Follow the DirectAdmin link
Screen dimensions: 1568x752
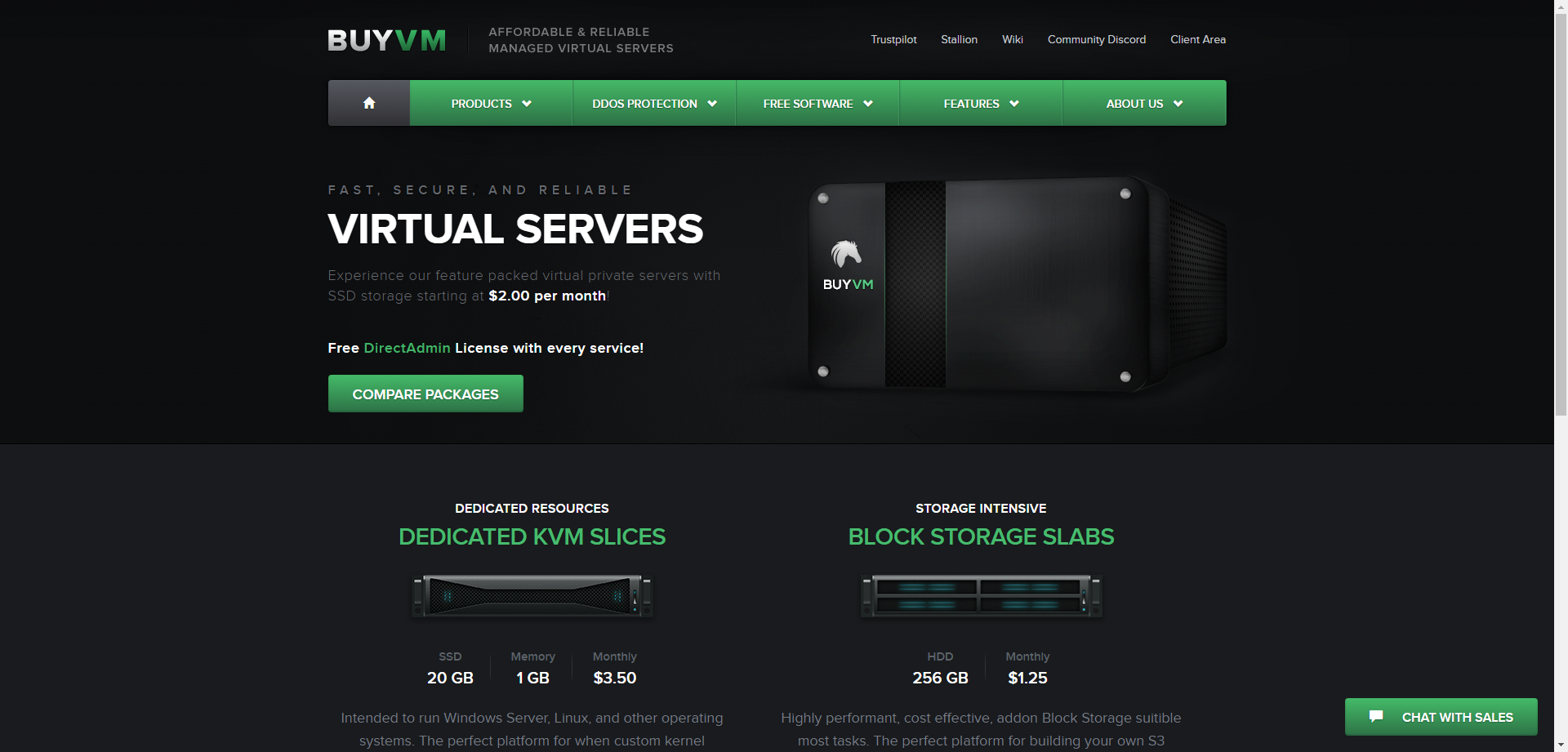point(407,348)
